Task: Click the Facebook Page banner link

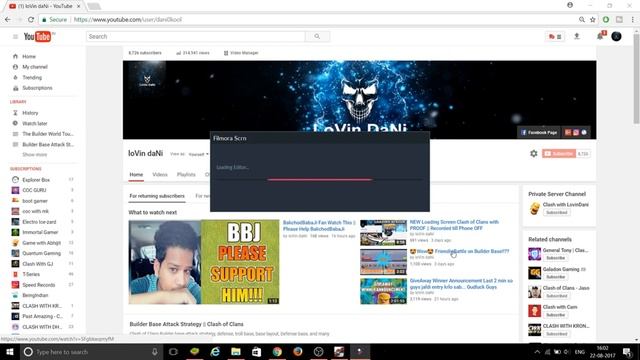Action: [x=539, y=132]
